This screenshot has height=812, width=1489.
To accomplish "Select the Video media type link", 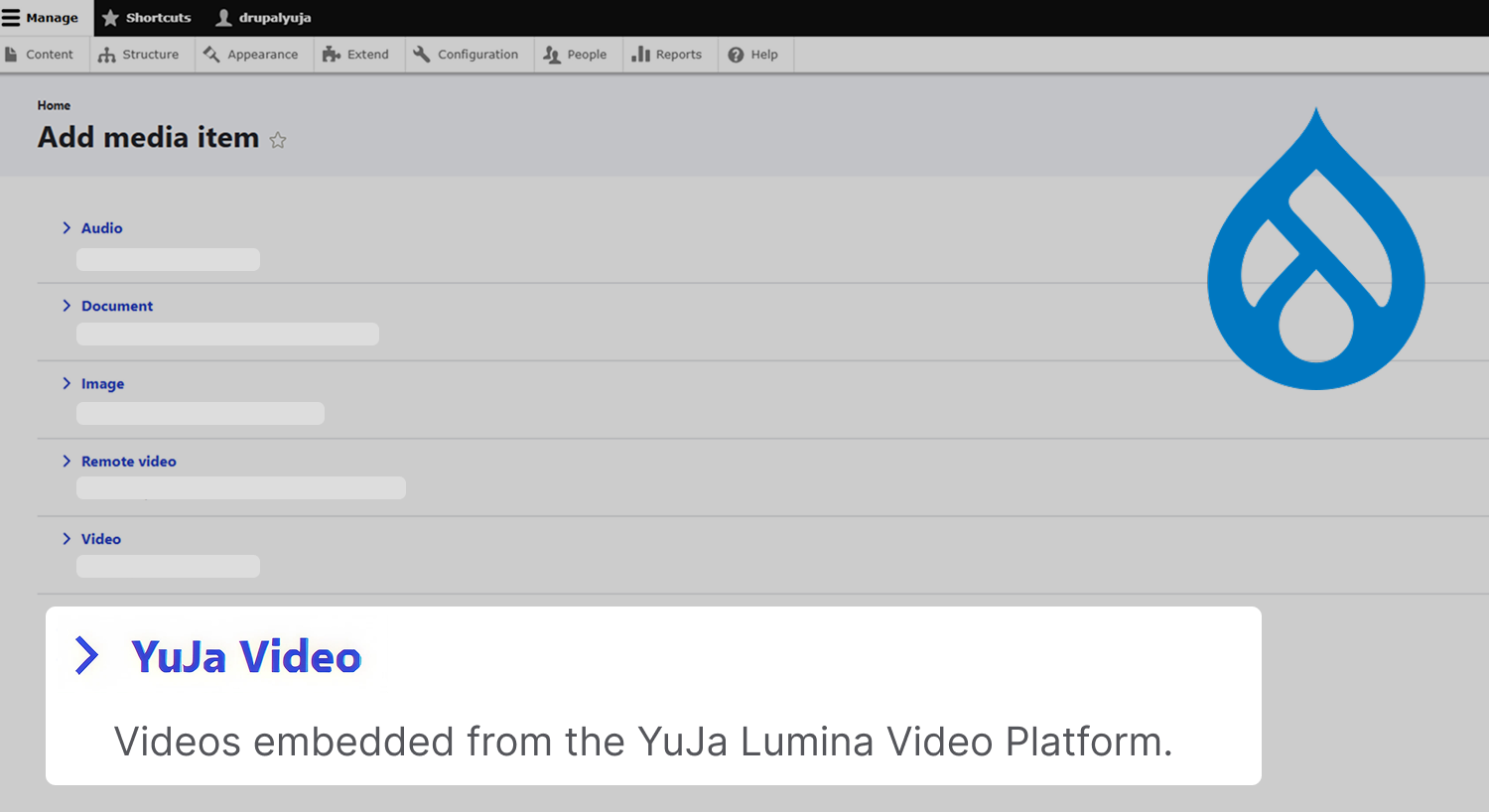I will tap(101, 539).
